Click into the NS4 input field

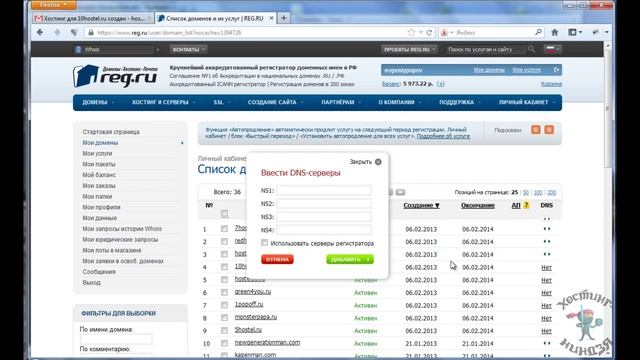pos(324,230)
